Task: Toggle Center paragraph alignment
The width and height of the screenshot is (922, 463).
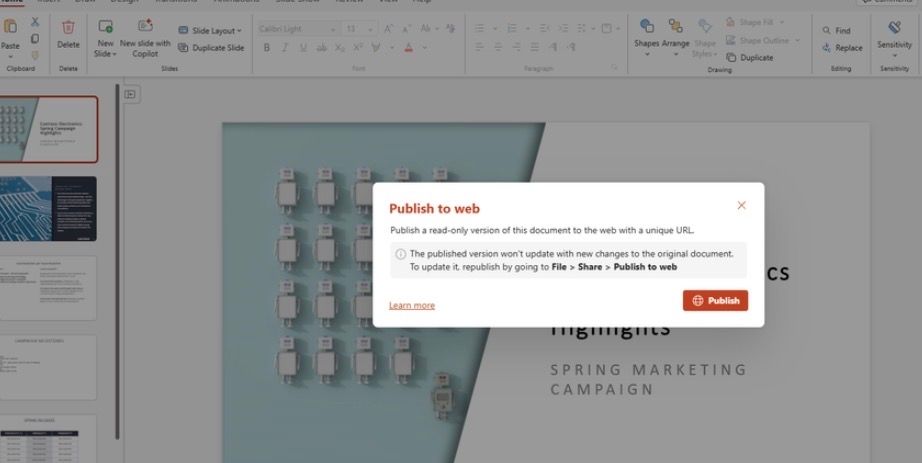Action: click(x=498, y=47)
